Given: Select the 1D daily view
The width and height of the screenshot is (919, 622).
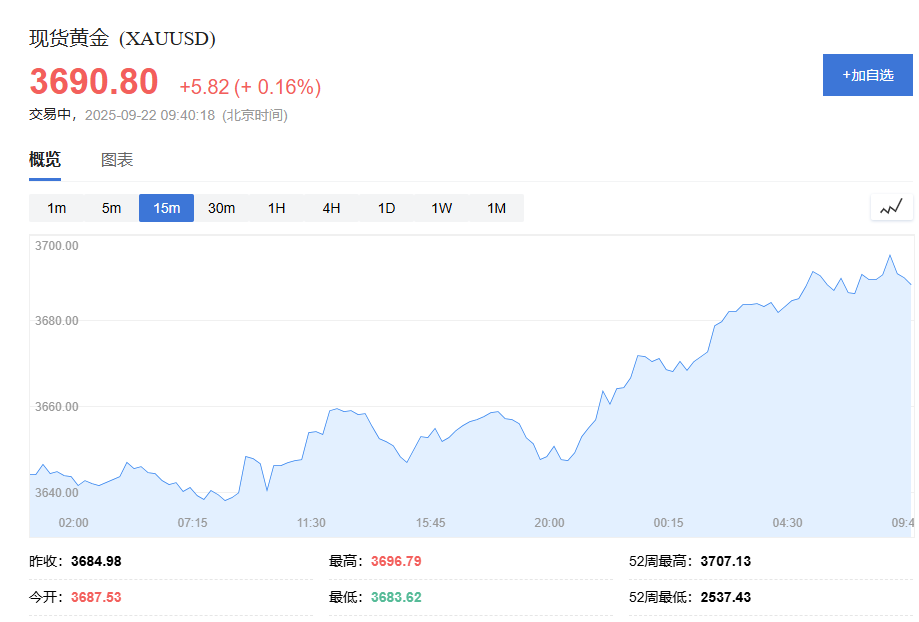Looking at the screenshot, I should pyautogui.click(x=386, y=207).
